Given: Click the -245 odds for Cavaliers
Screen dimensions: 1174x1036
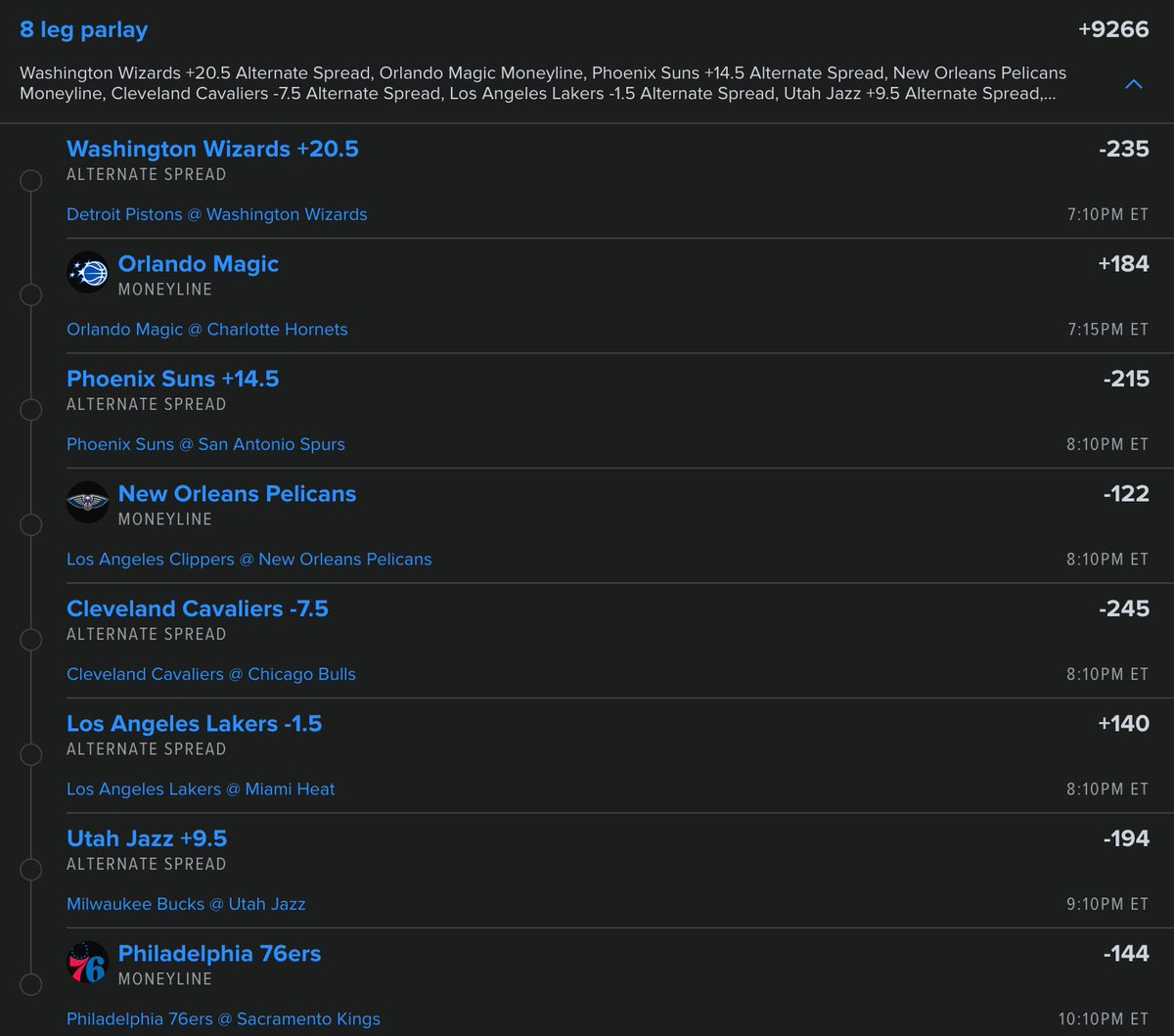Looking at the screenshot, I should pyautogui.click(x=1124, y=609).
